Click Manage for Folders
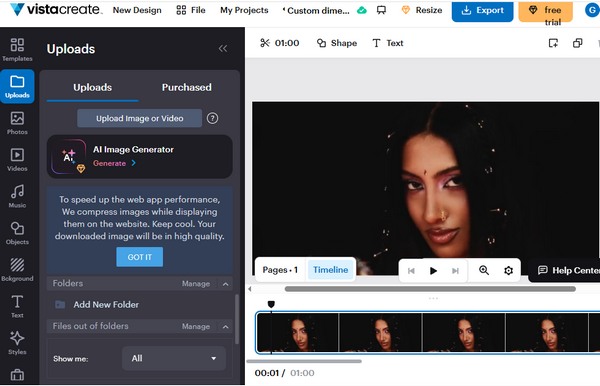The image size is (600, 386). tap(196, 284)
